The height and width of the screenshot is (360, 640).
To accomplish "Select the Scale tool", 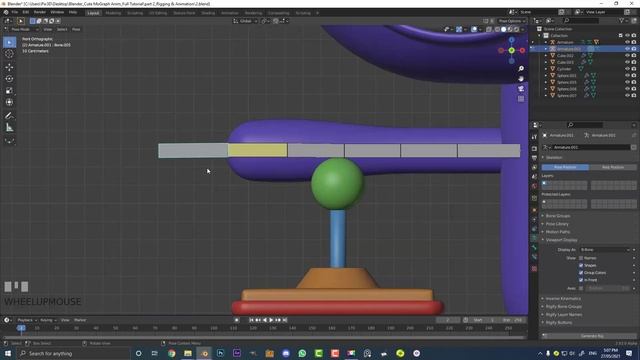I will 9,91.
